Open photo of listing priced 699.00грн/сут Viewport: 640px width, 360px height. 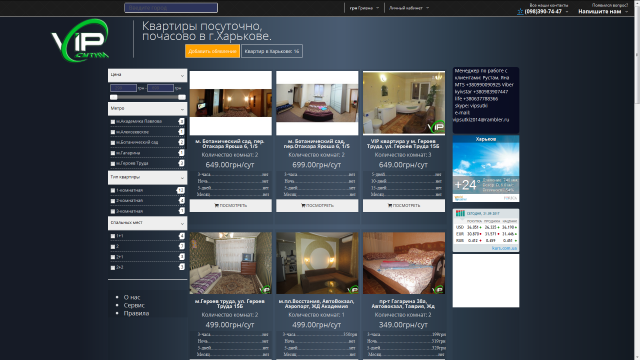[317, 103]
